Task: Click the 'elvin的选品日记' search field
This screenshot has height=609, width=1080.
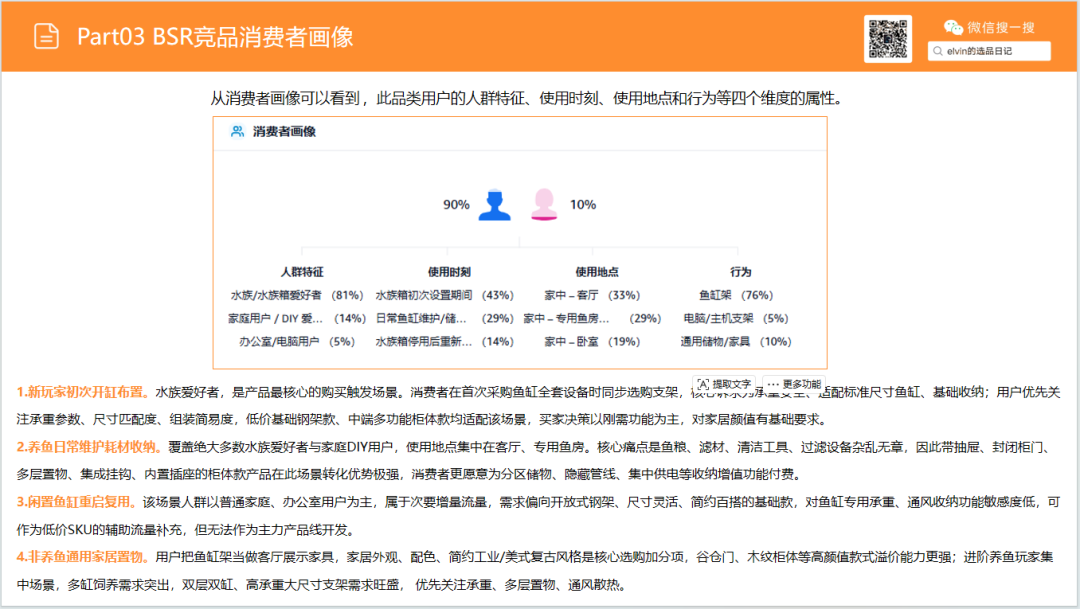Action: [989, 51]
